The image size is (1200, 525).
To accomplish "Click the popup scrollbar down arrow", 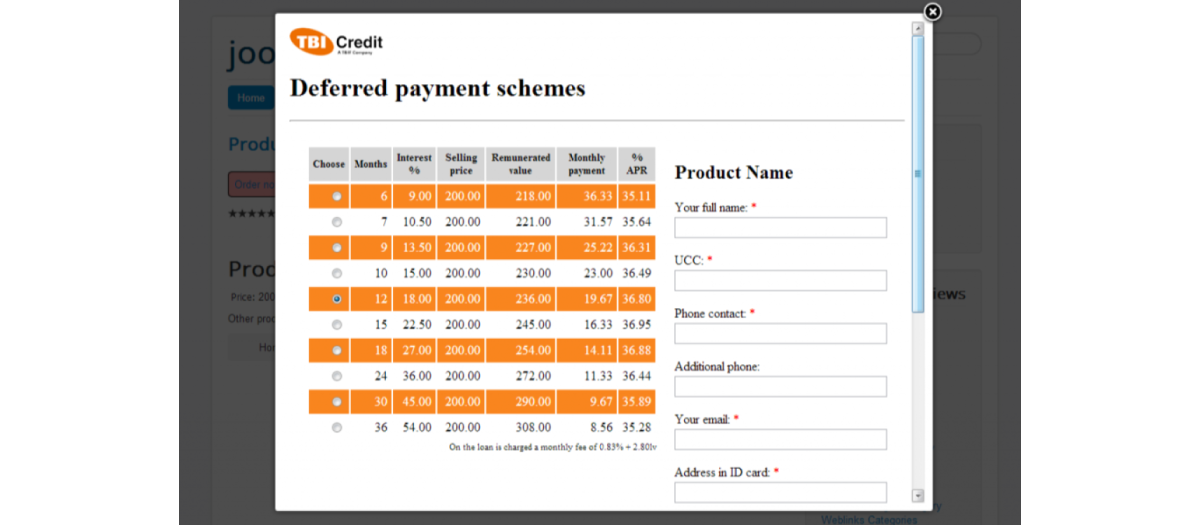I will pos(918,495).
